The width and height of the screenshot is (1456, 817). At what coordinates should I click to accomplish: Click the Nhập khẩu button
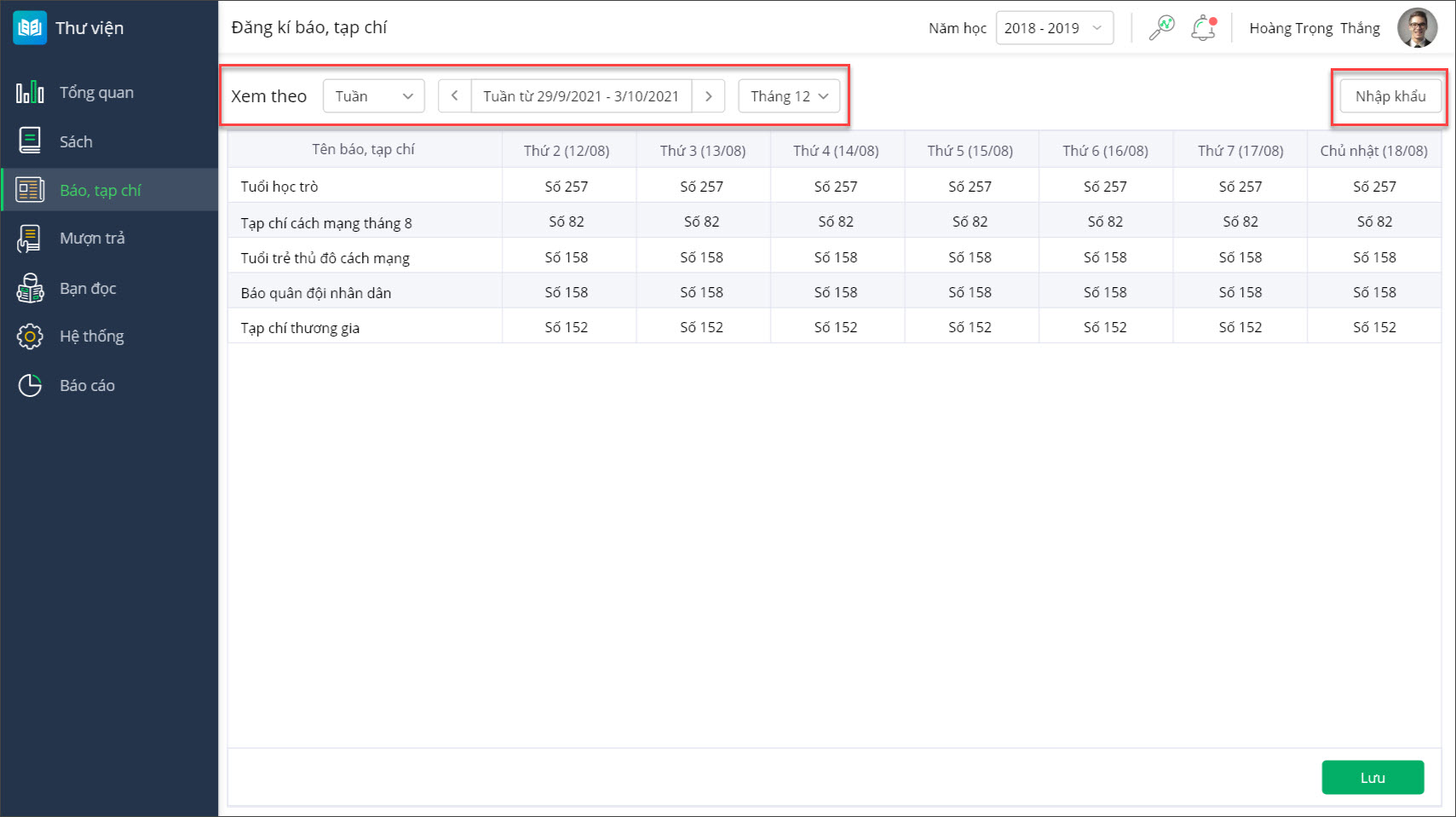(x=1390, y=96)
